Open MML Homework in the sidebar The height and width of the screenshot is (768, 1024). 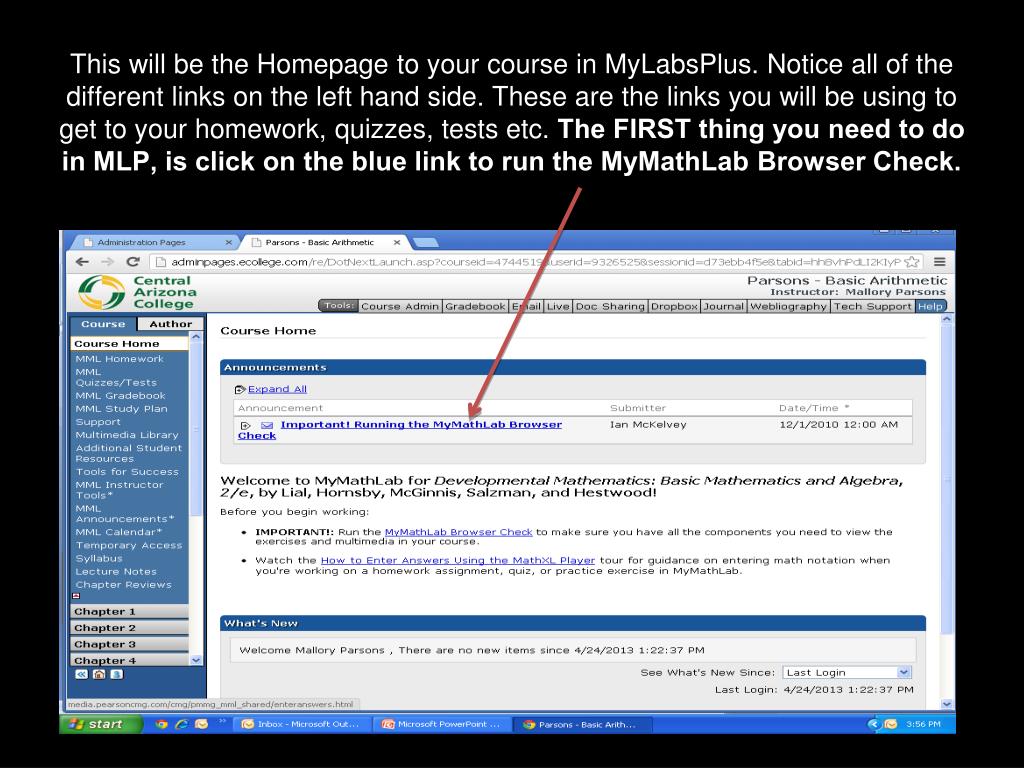[x=120, y=359]
